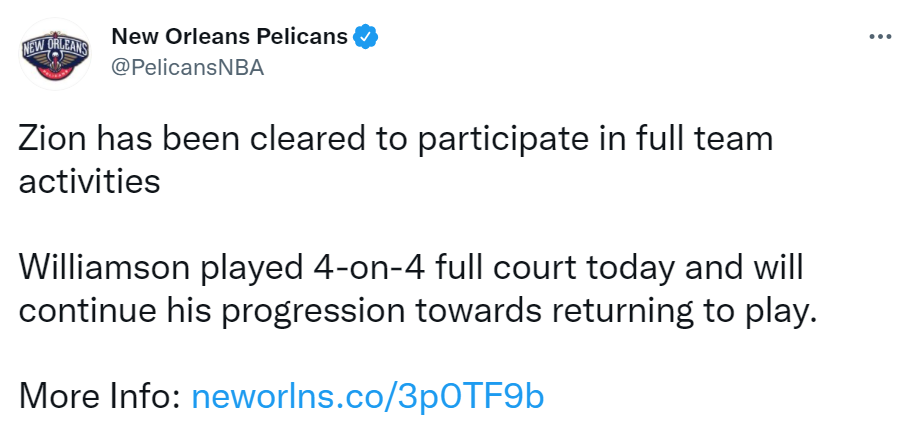
Task: Open the @PelicansNBA handle link
Action: (187, 68)
